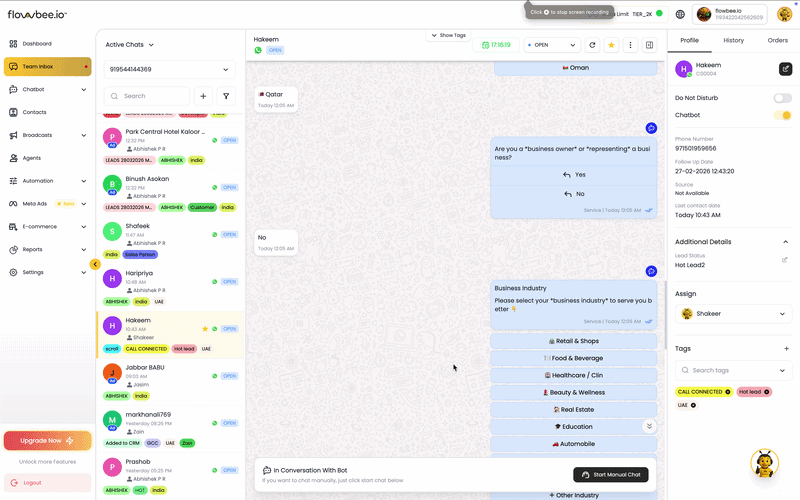Enable the Do Not Disturb toggle
800x500 pixels.
click(x=782, y=98)
